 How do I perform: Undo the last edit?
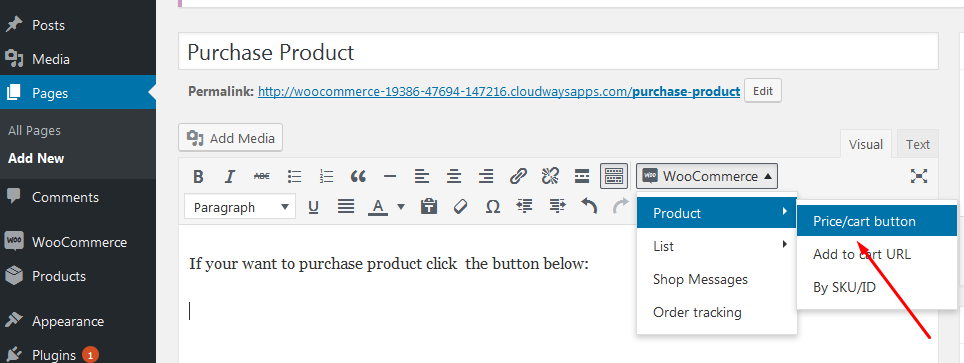coord(589,207)
